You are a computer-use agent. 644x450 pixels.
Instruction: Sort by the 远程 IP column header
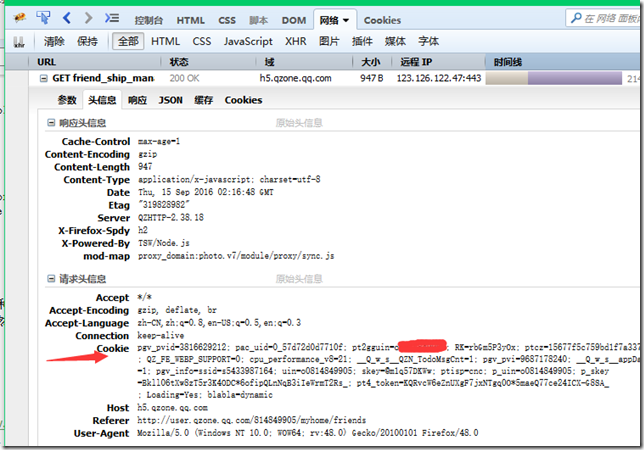click(437, 62)
